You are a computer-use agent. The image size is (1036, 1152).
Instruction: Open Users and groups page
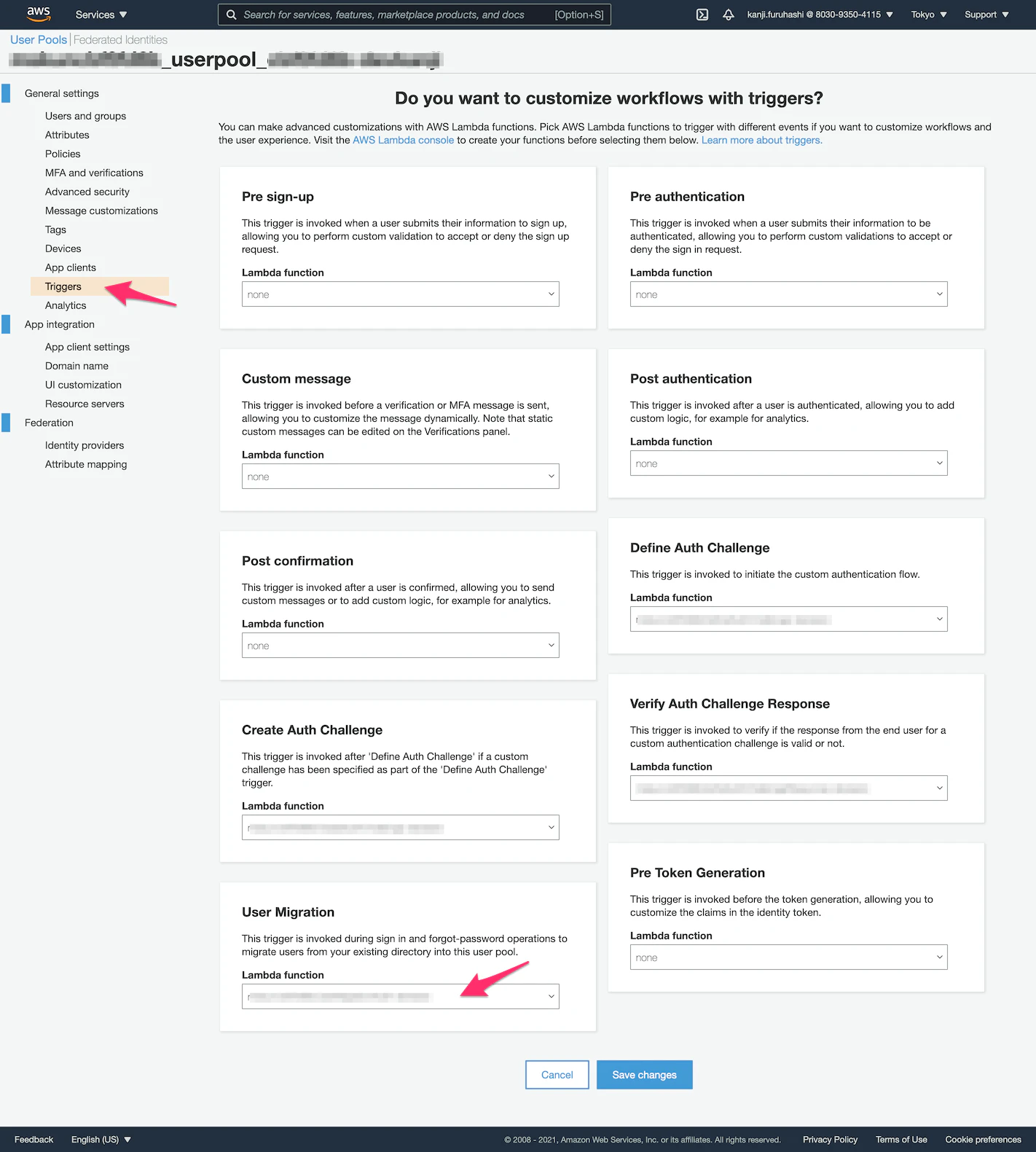[x=85, y=116]
